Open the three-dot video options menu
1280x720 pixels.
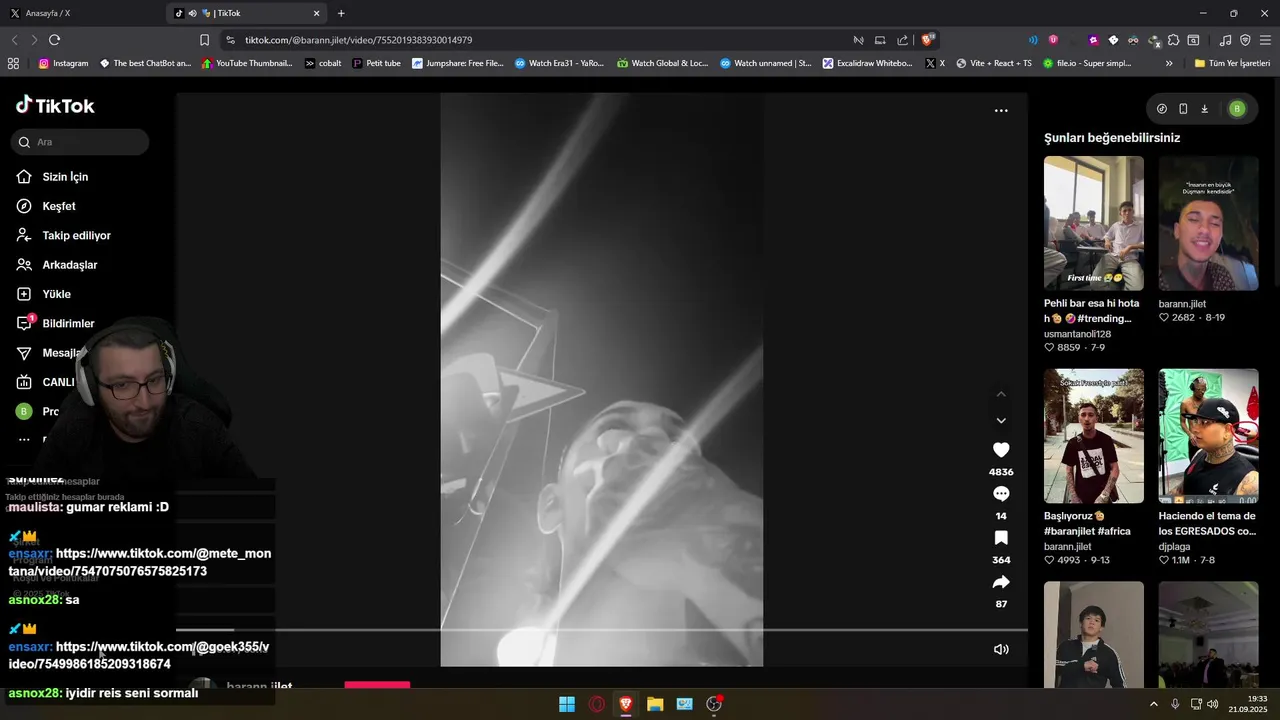click(1001, 111)
